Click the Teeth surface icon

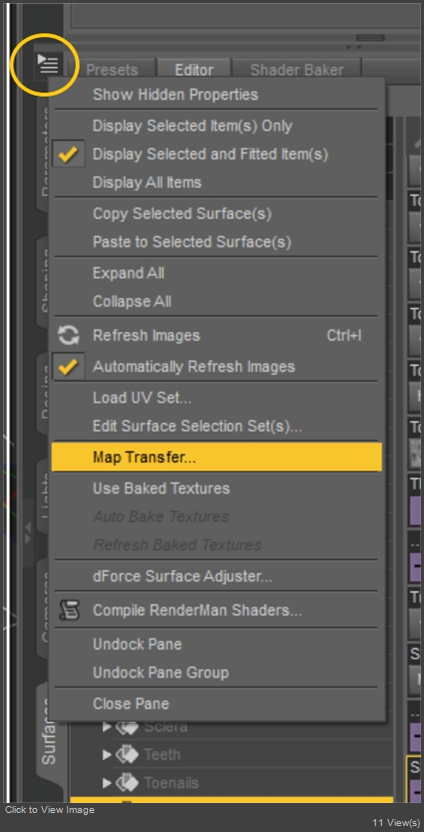pos(126,755)
